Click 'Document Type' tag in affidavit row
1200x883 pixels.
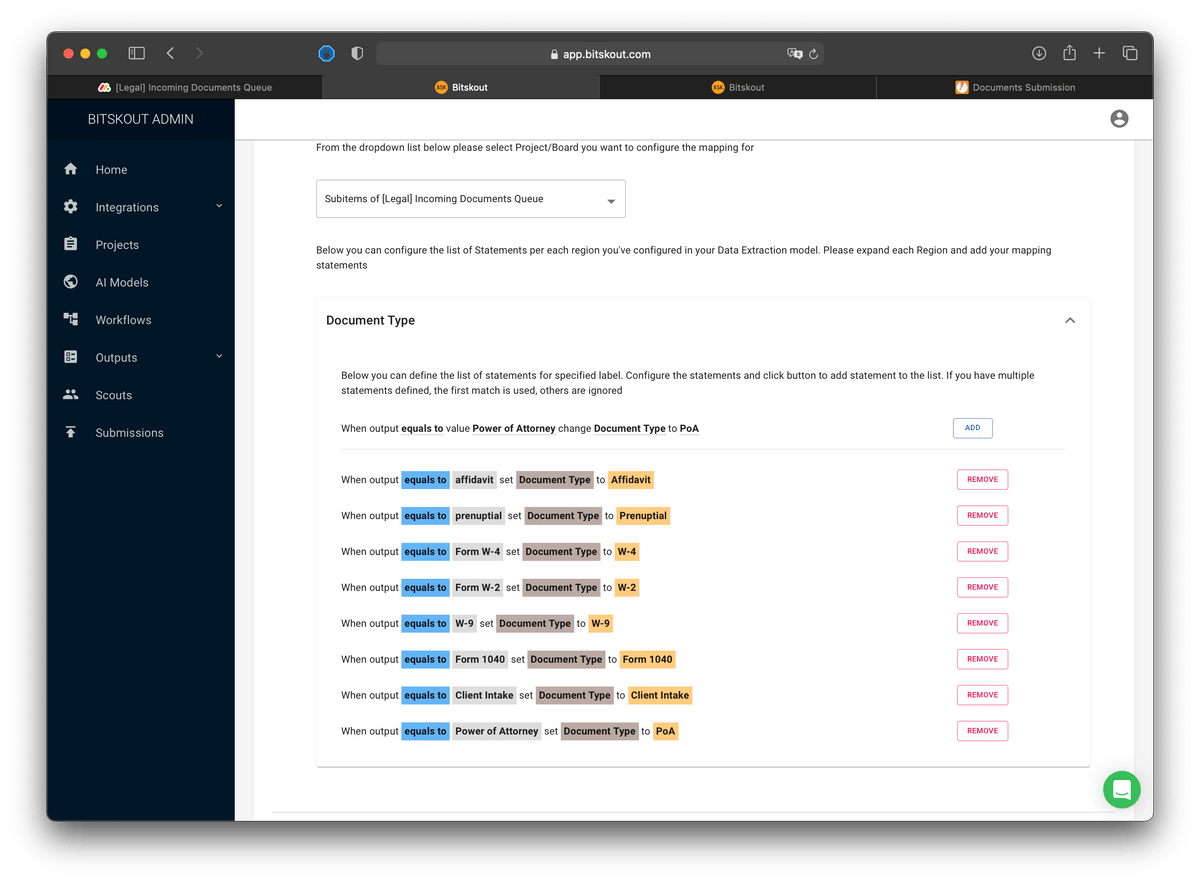(x=555, y=480)
